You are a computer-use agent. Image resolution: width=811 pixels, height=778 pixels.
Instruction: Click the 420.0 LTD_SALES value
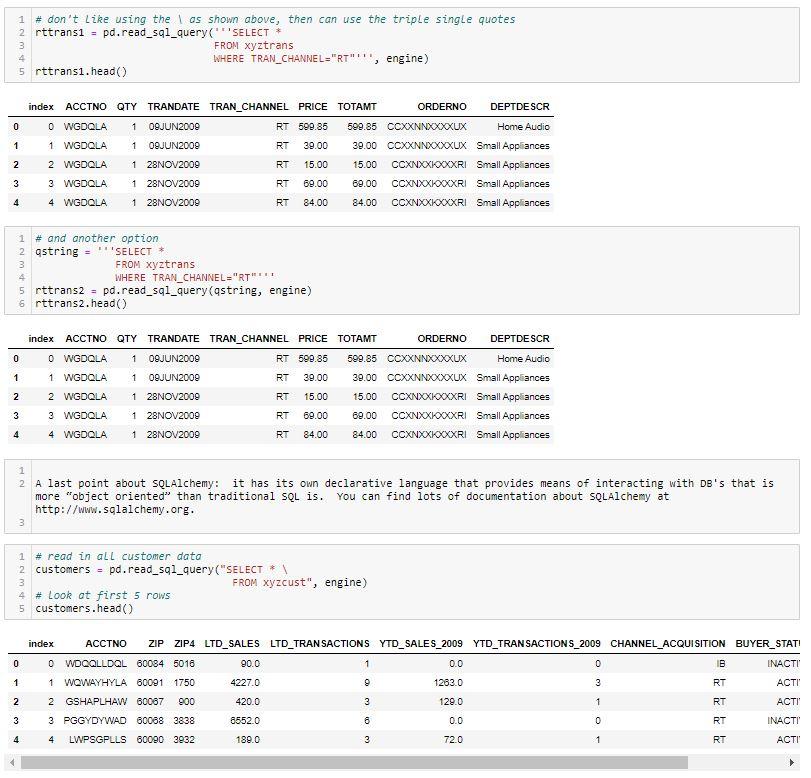pos(248,702)
